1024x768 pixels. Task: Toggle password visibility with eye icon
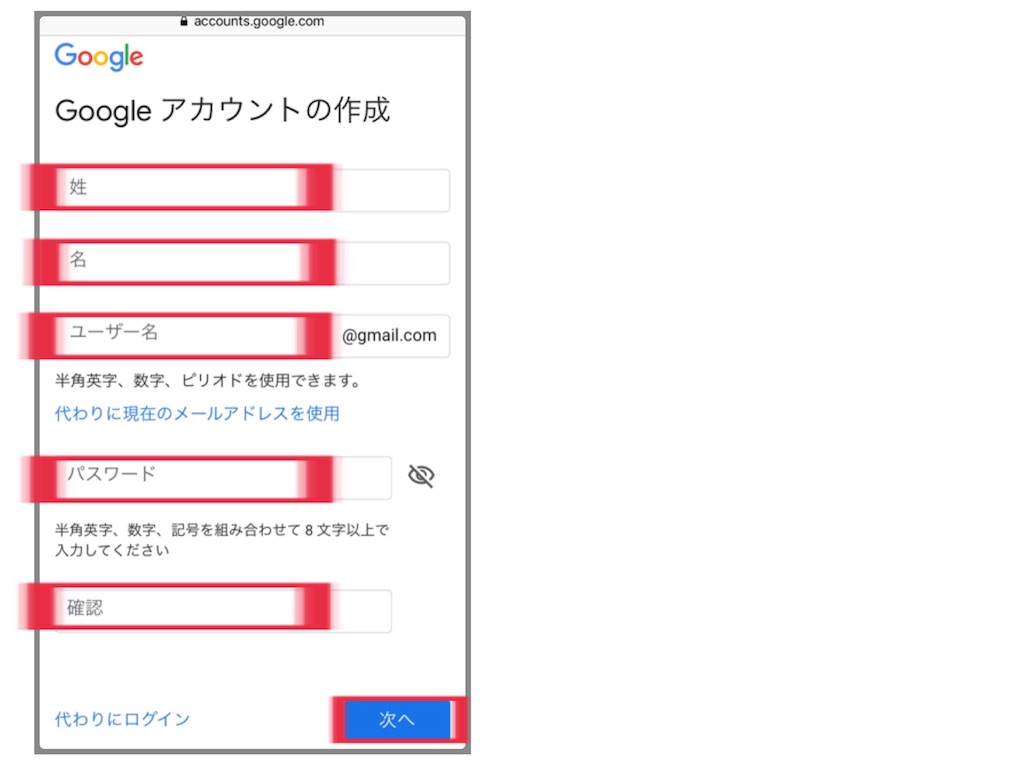(421, 475)
